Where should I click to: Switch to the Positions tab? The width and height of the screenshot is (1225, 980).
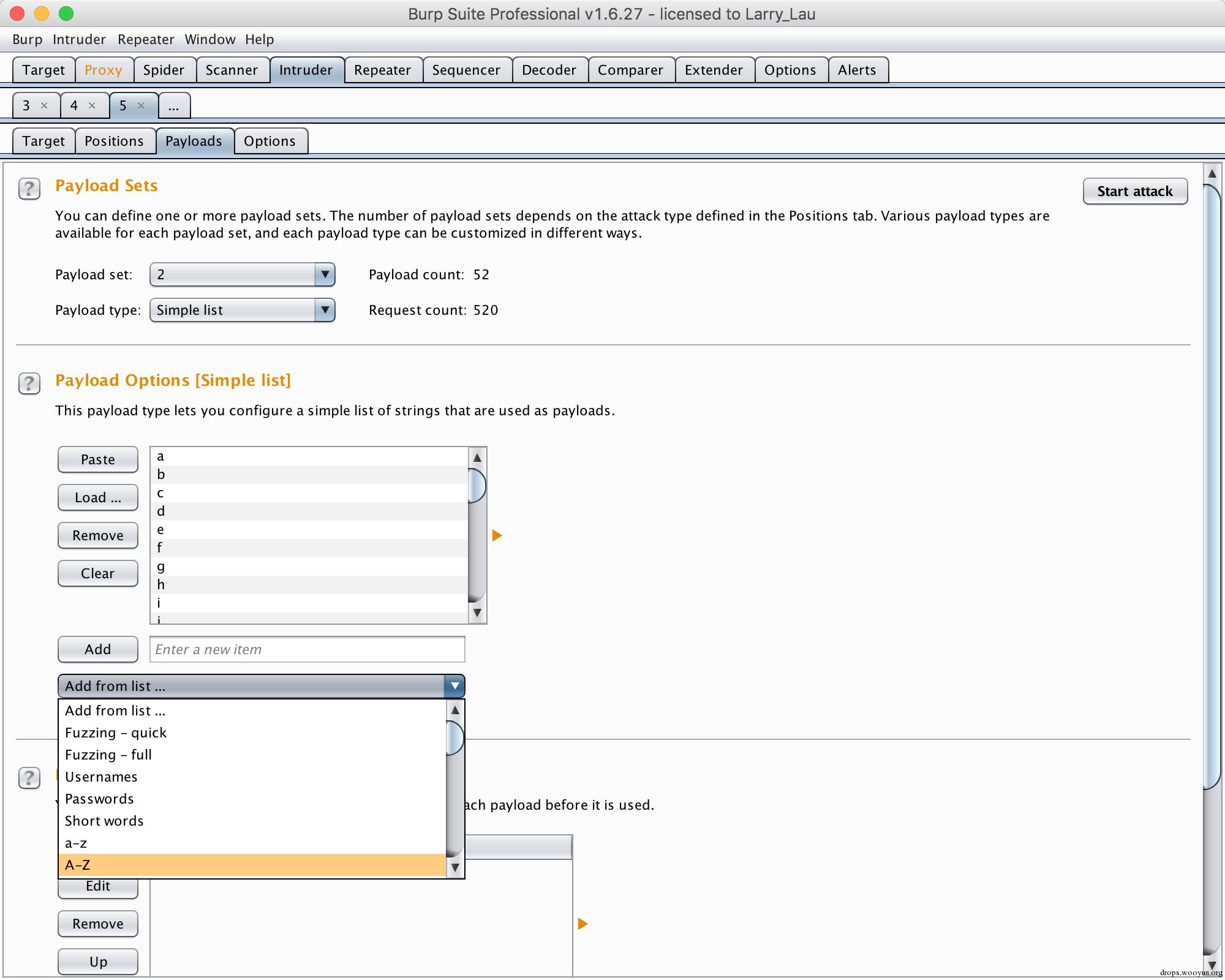[114, 141]
